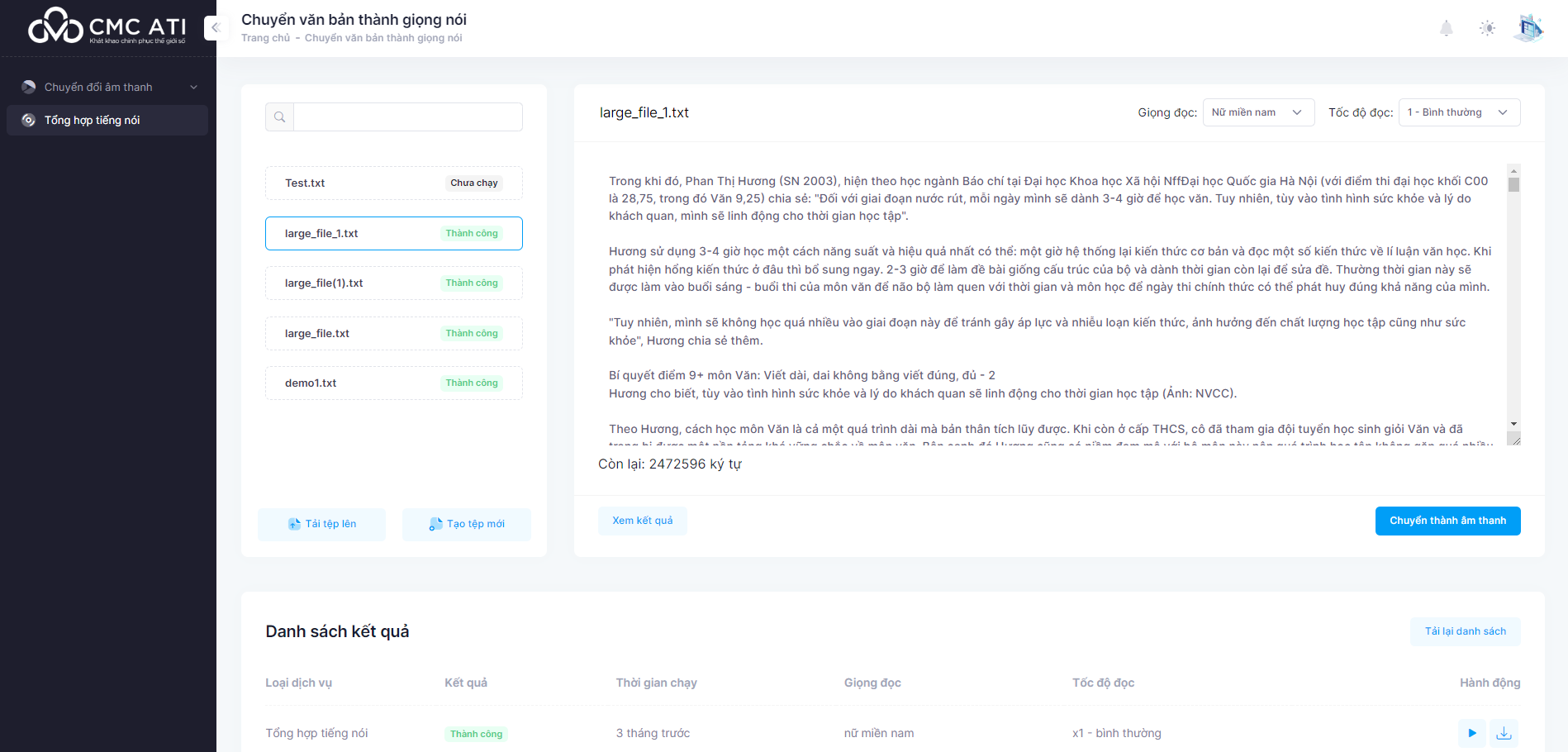Click the search magnifier icon
The width and height of the screenshot is (1568, 752).
coord(280,117)
